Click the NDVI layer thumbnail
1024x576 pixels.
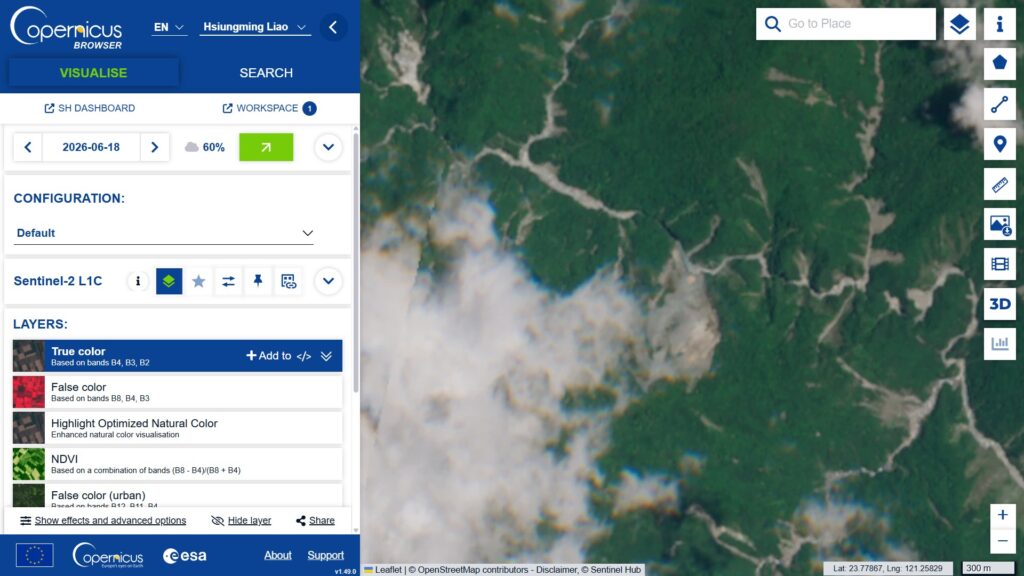tap(29, 464)
